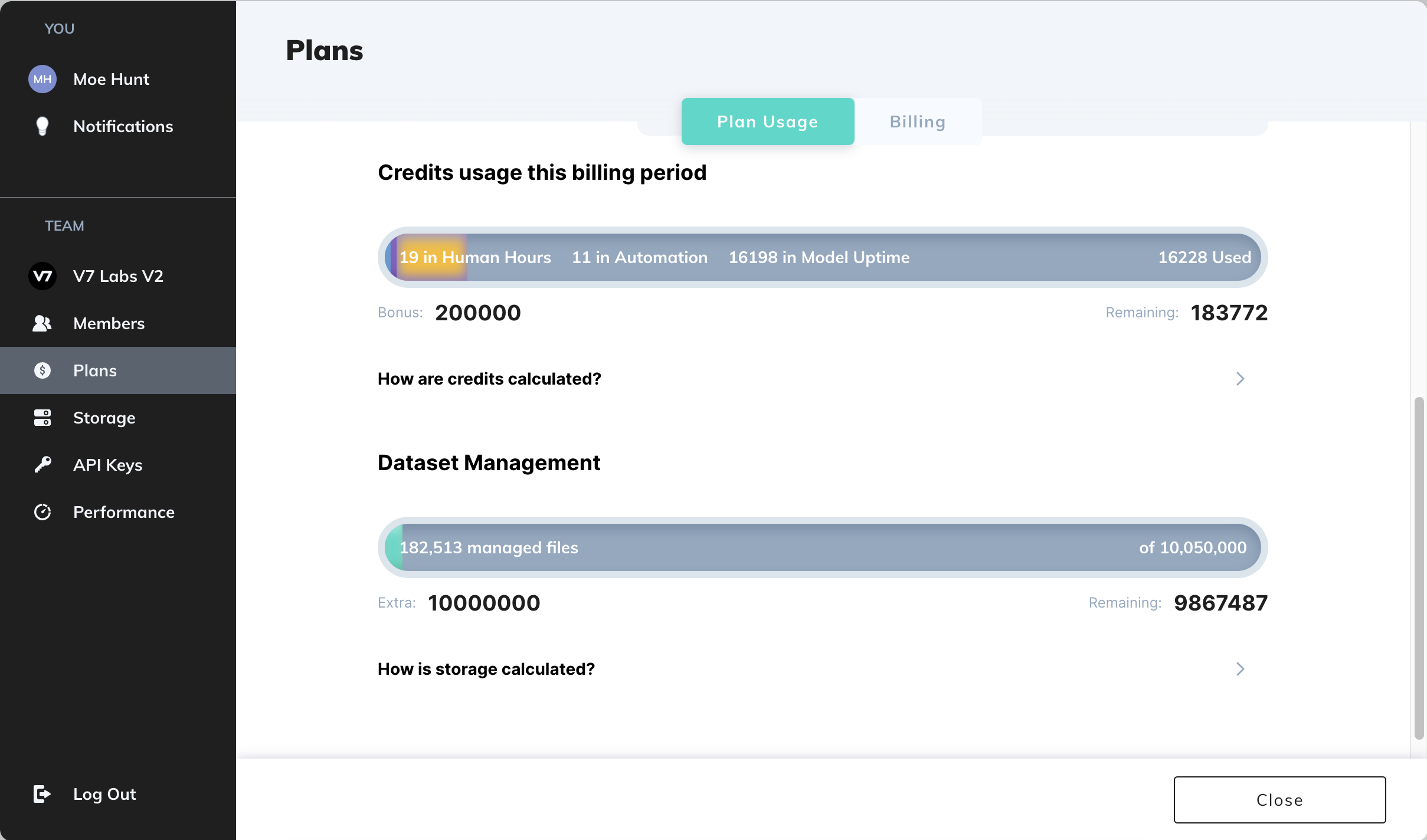The width and height of the screenshot is (1427, 840).
Task: Open the Moe Hunt profile link
Action: click(111, 79)
